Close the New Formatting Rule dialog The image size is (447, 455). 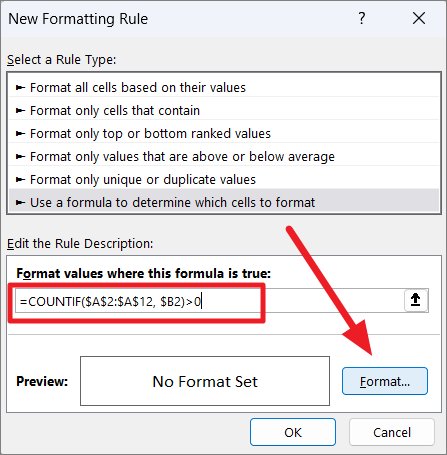pyautogui.click(x=419, y=18)
